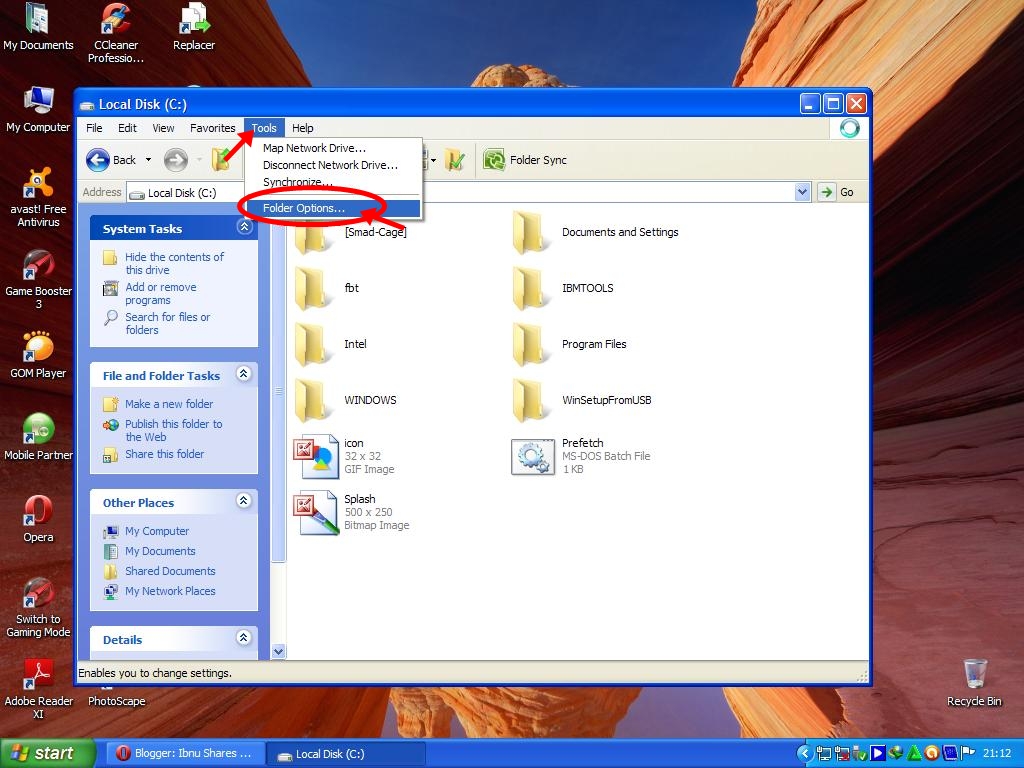Viewport: 1024px width, 768px height.
Task: Open the Help menu
Action: [x=302, y=128]
